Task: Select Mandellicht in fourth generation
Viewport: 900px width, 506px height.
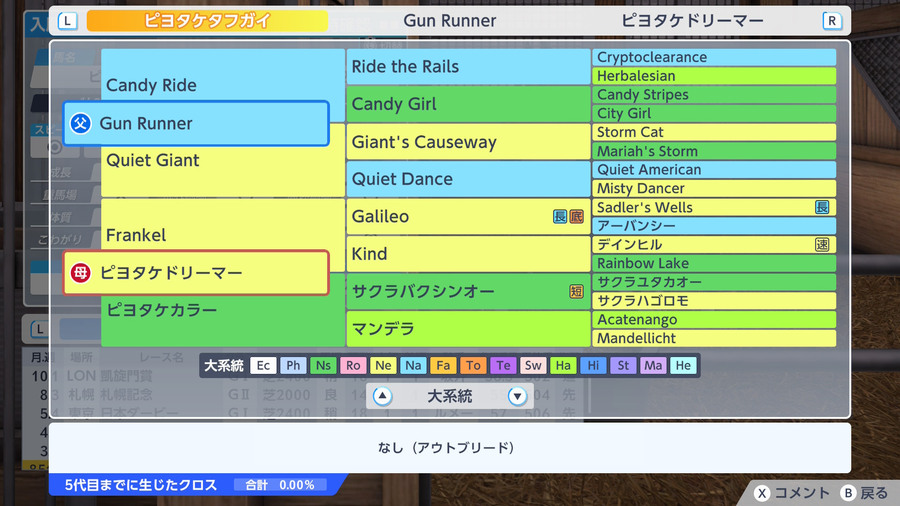Action: point(714,338)
